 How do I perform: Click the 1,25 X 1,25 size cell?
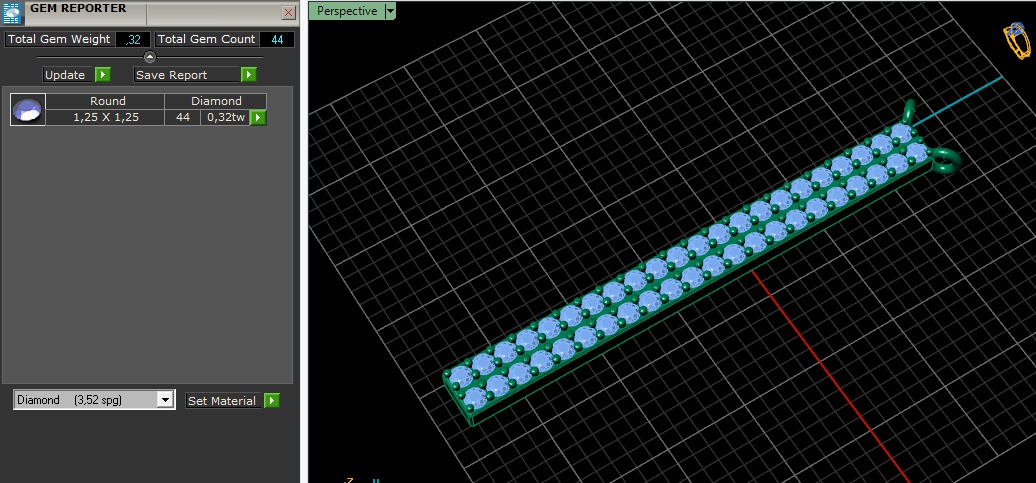click(106, 118)
